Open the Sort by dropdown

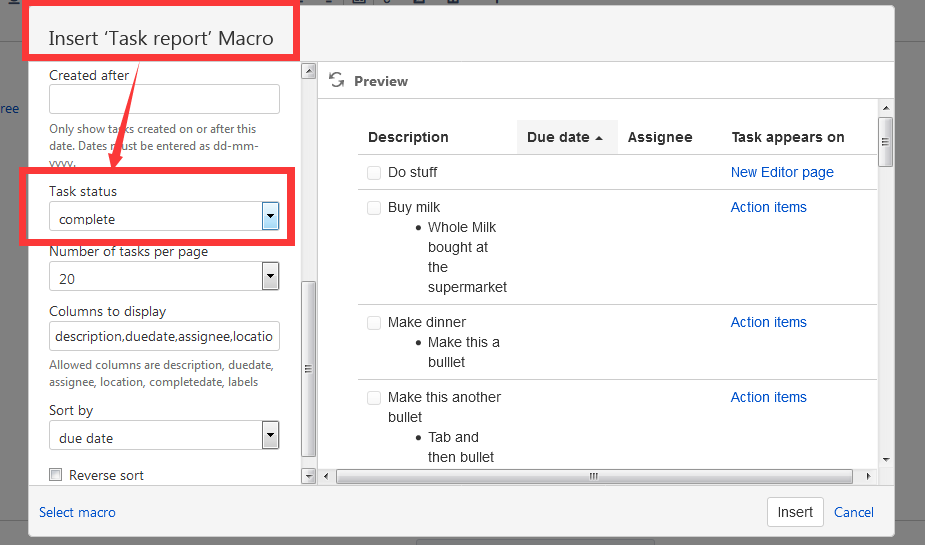pos(270,435)
